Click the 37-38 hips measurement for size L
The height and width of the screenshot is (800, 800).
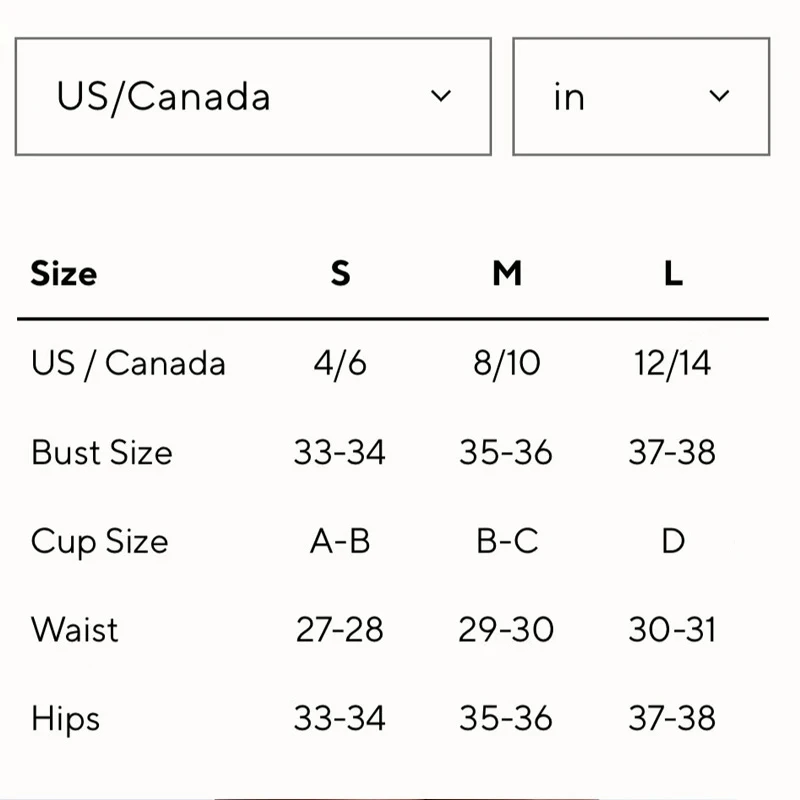click(675, 718)
